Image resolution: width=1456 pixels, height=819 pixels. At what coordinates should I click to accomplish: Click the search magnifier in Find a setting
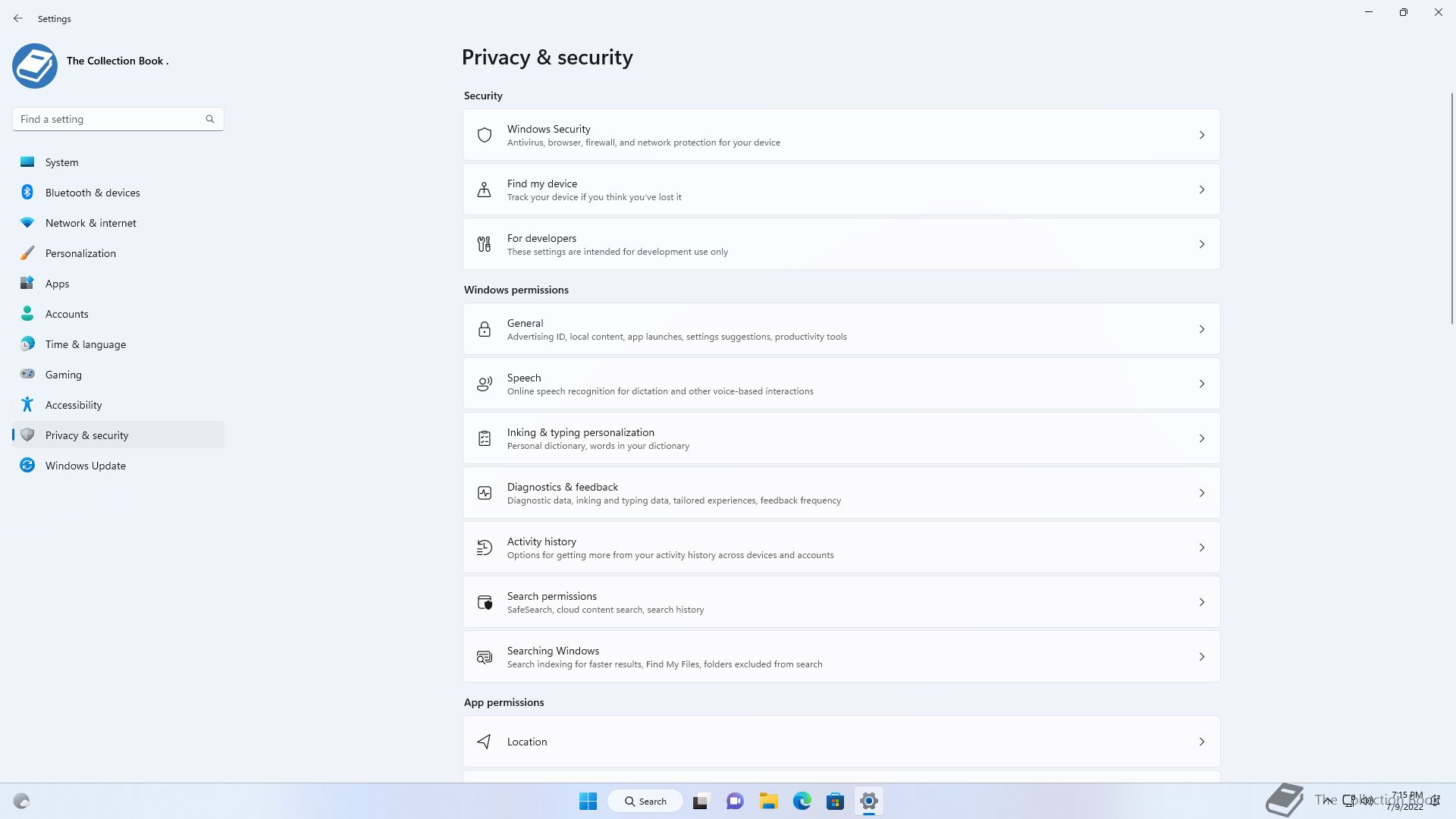[x=210, y=119]
